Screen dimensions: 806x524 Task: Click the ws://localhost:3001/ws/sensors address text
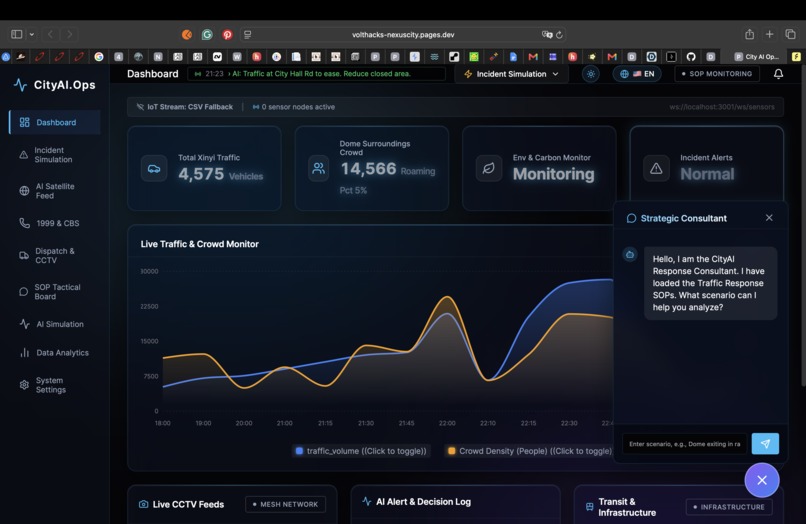pyautogui.click(x=721, y=107)
